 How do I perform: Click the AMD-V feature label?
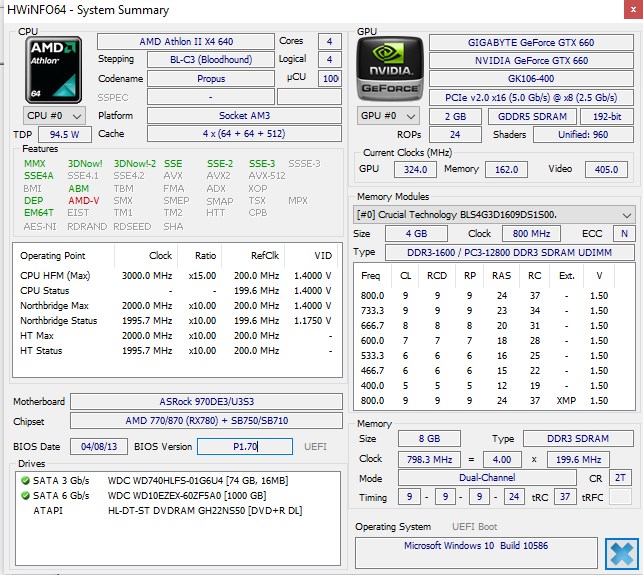pyautogui.click(x=84, y=201)
